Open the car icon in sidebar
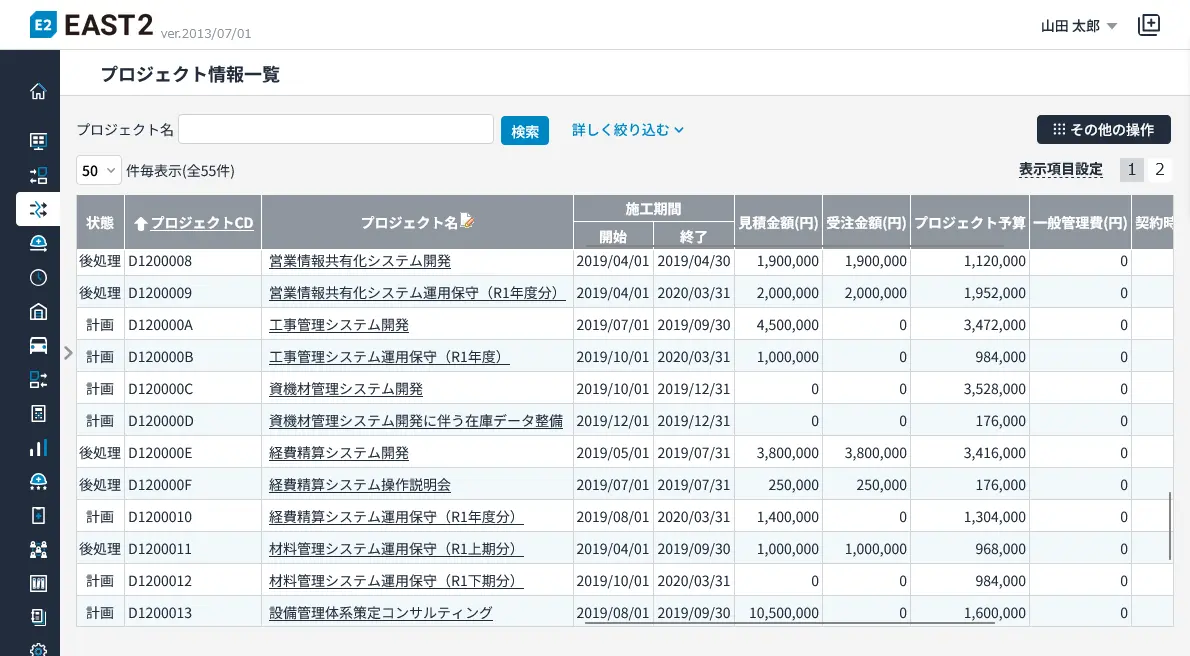The image size is (1190, 656). (x=38, y=346)
